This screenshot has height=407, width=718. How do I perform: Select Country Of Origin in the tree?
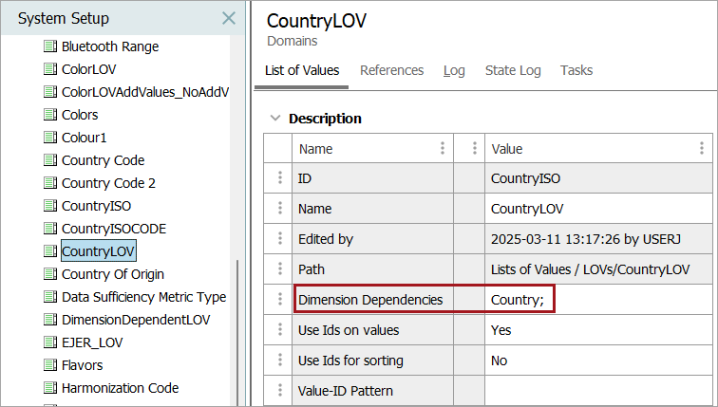tap(113, 274)
